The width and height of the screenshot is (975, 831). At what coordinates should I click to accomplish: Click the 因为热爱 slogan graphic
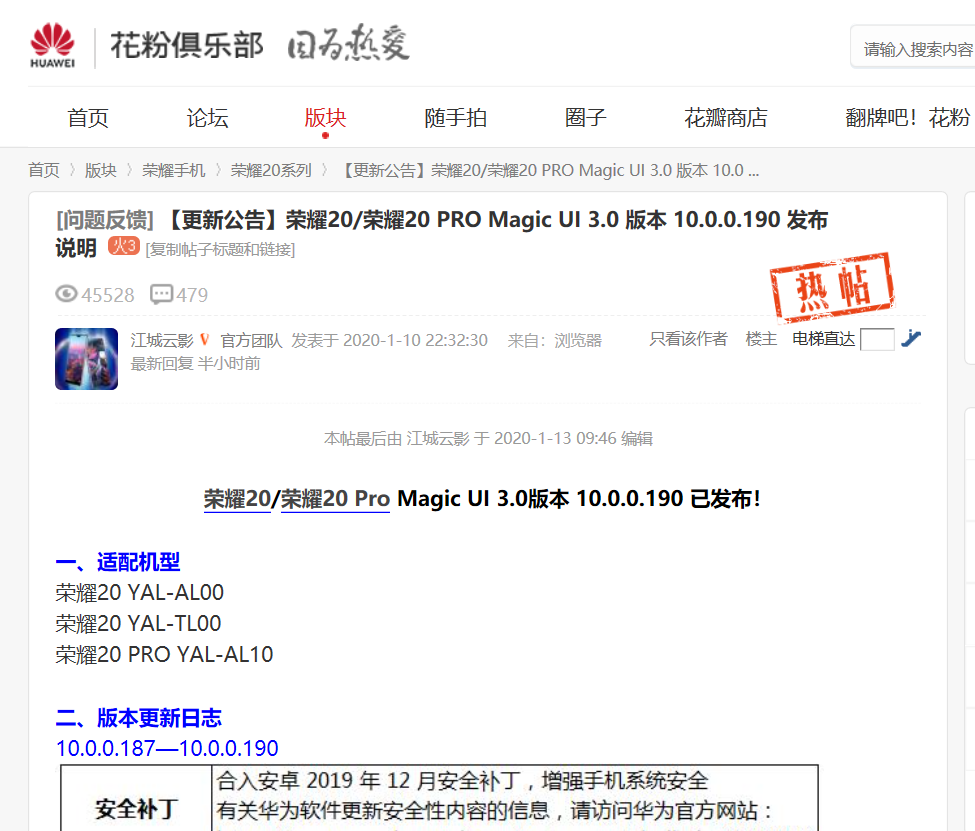[x=348, y=43]
